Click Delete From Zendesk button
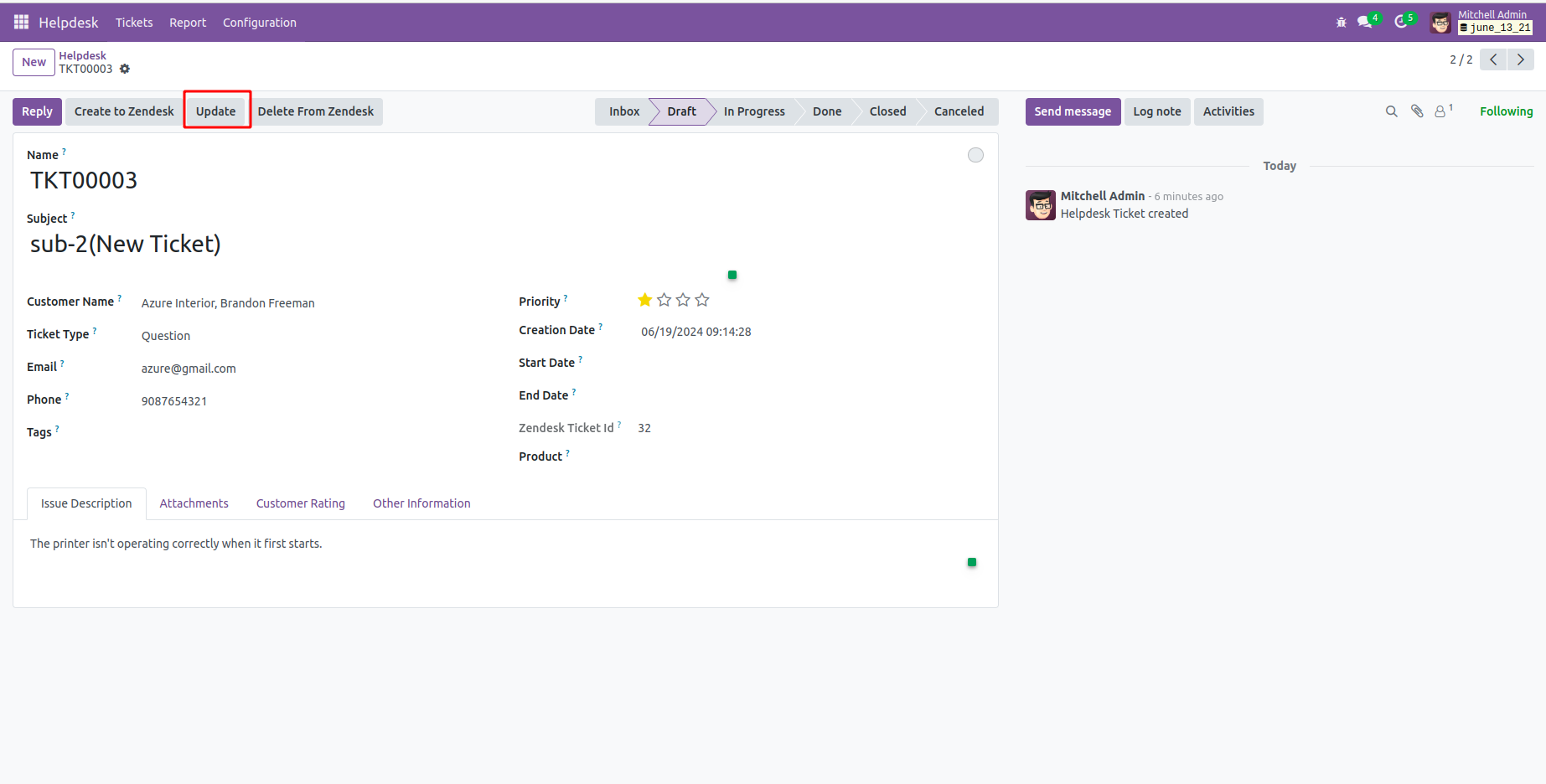Screen dimensions: 1546x784 pyautogui.click(x=316, y=111)
